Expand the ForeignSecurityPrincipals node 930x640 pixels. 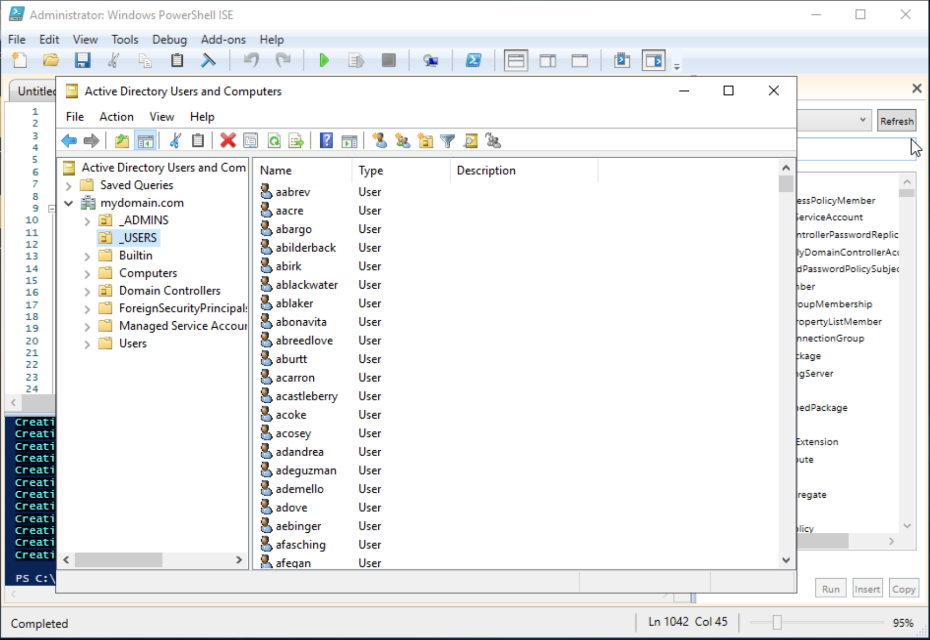pos(87,309)
